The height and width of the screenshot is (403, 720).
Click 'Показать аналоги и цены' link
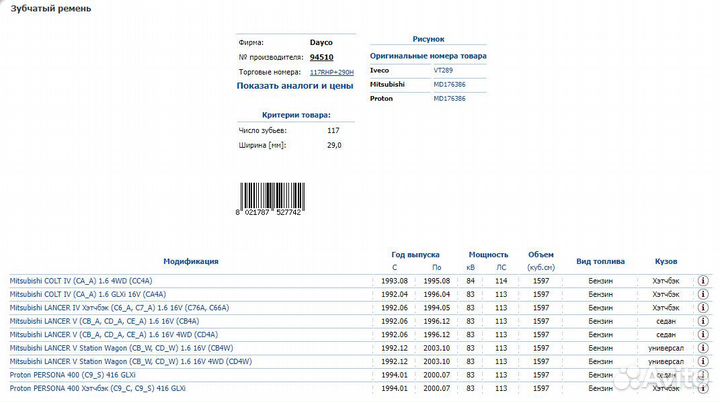(x=295, y=86)
